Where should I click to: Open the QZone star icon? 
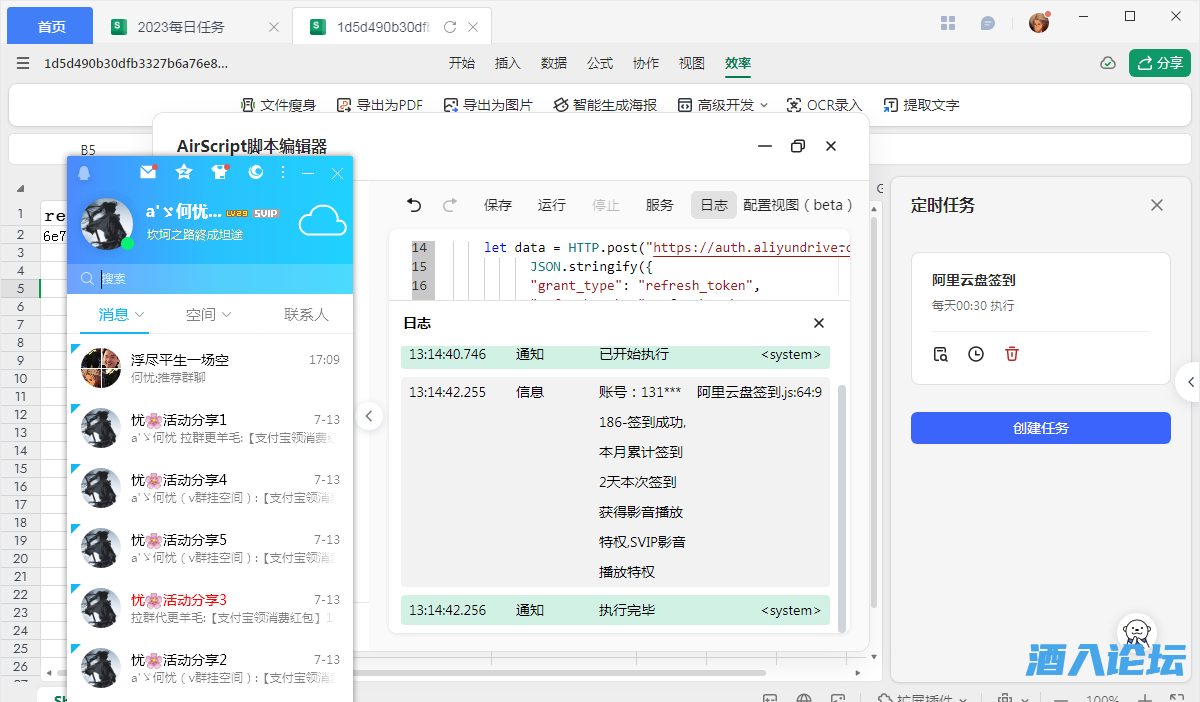[184, 172]
